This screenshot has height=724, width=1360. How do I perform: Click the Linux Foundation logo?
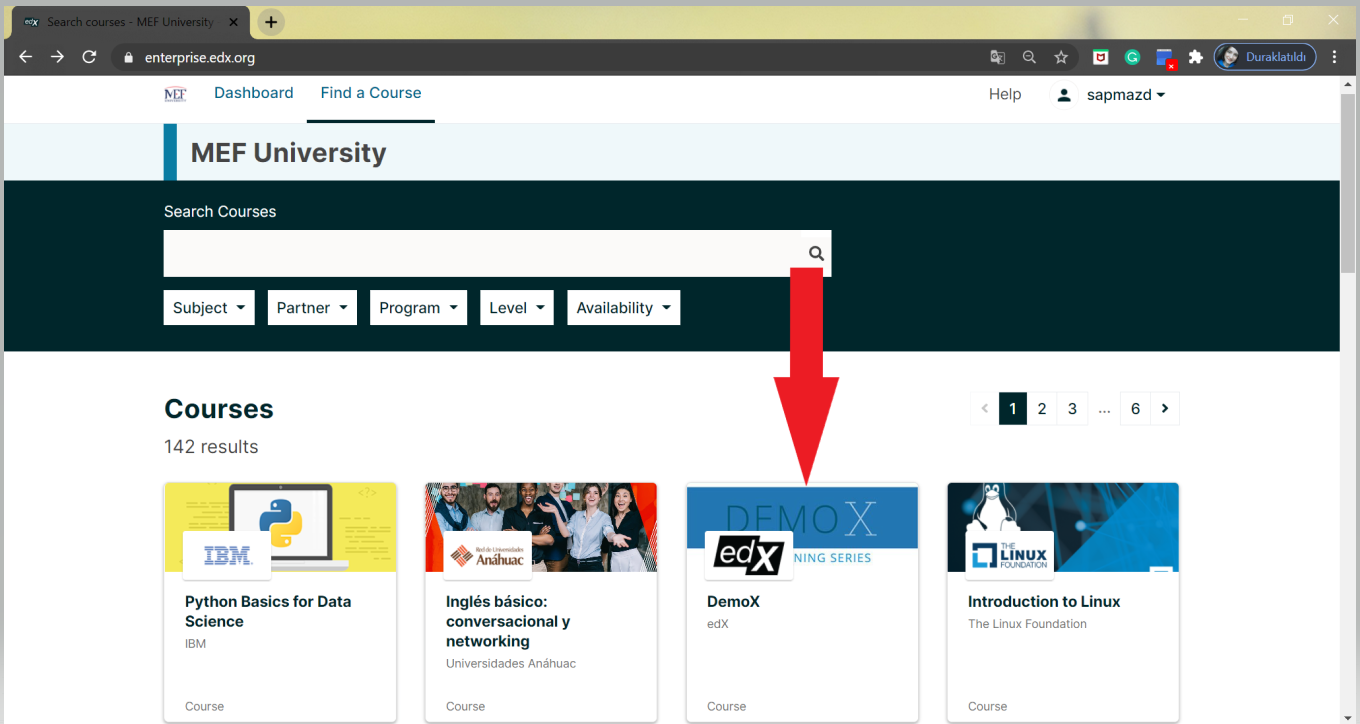(x=1010, y=555)
